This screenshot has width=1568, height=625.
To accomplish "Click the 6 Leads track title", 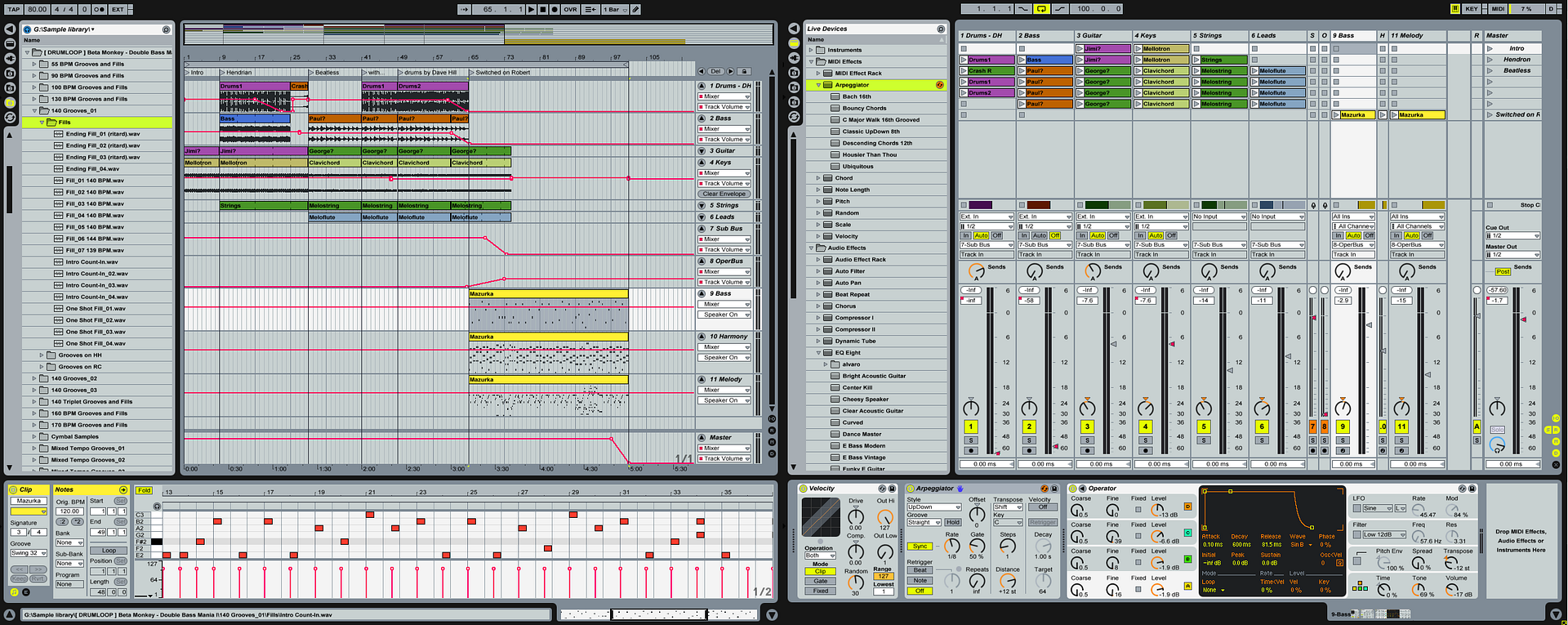I will point(1277,35).
